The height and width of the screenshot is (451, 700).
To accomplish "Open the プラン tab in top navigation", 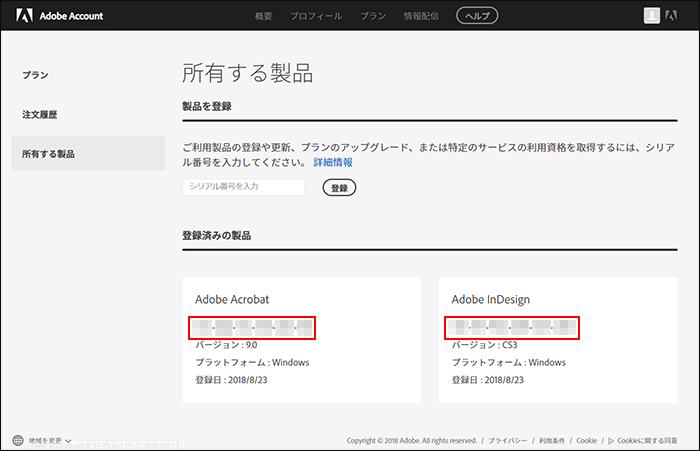I will [x=373, y=16].
